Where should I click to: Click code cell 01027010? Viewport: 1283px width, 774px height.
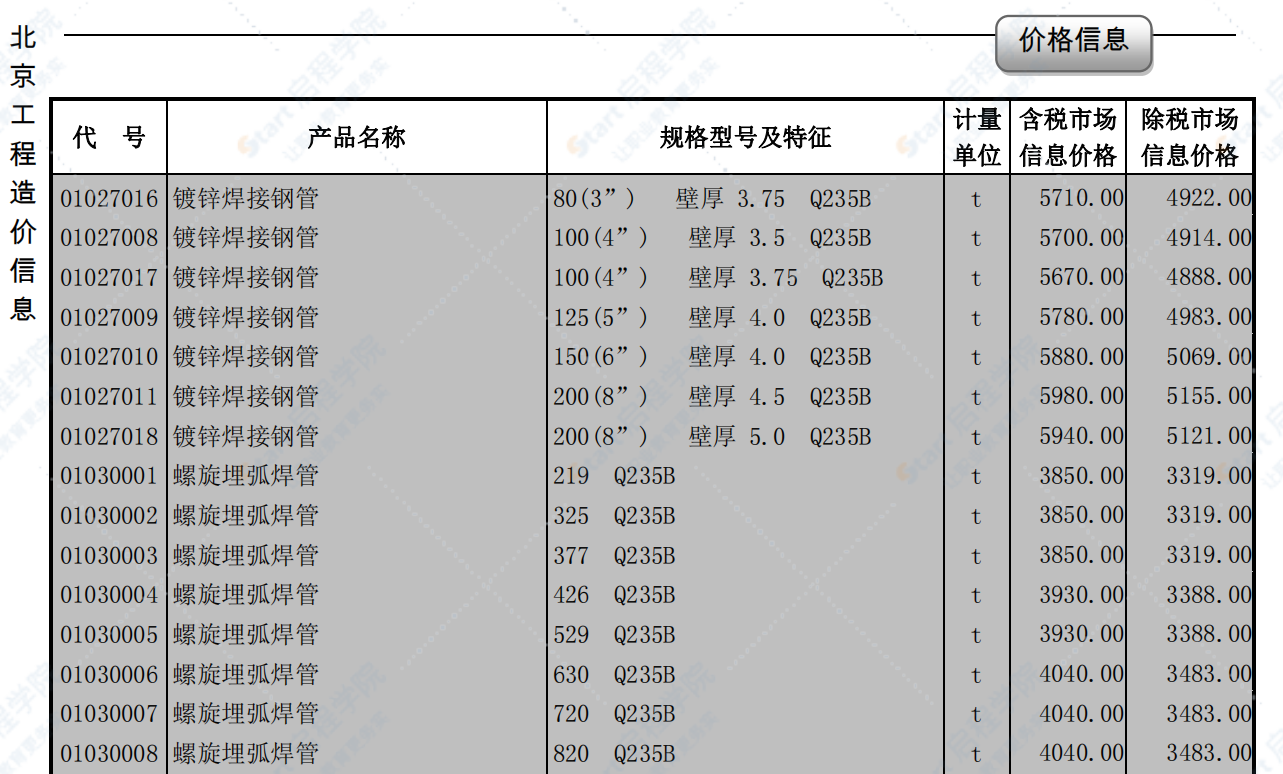point(109,357)
